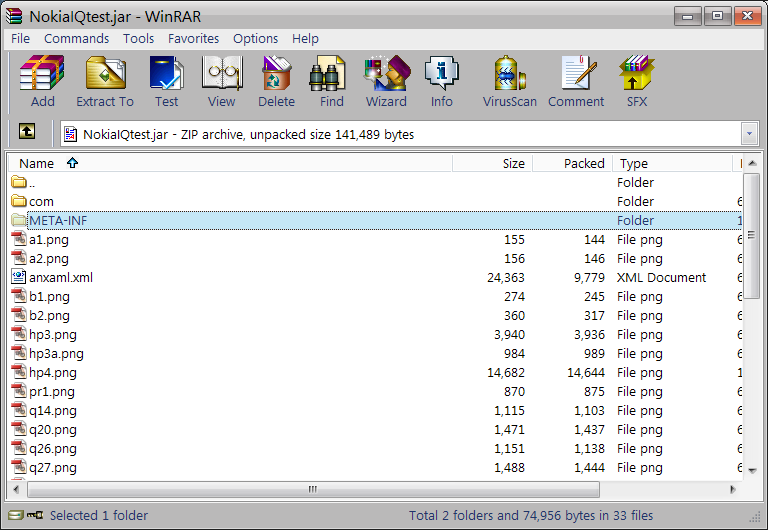Click the vertical scrollbar down arrow
The width and height of the screenshot is (768, 530).
pos(752,470)
